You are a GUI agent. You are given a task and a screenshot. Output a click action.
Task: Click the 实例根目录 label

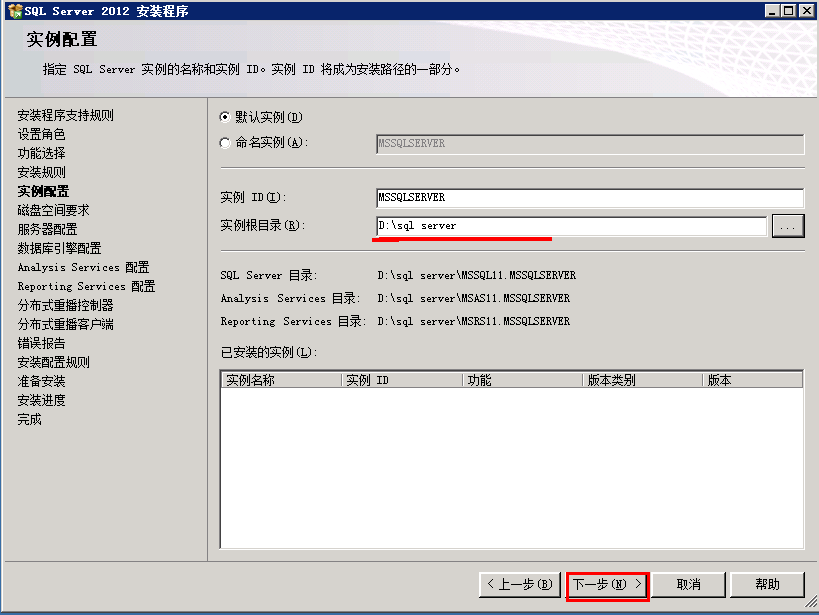[x=263, y=226]
